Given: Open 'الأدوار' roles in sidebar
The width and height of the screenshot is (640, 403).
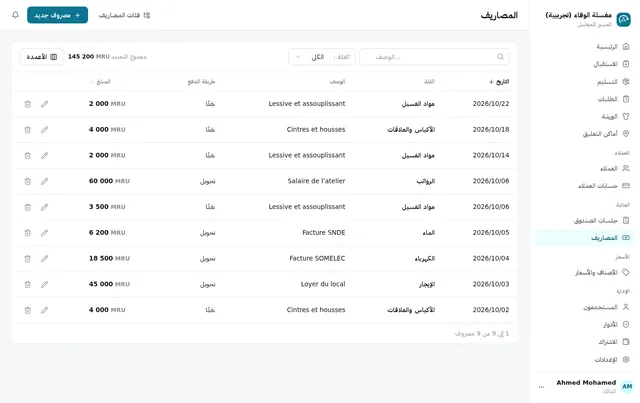Looking at the screenshot, I should 584,325.
